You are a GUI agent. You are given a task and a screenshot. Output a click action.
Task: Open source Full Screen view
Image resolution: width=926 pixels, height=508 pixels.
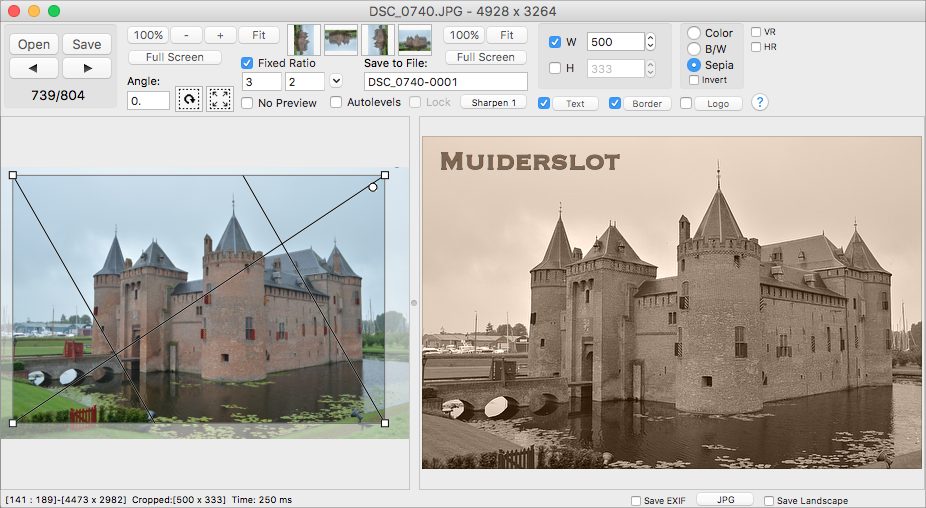[x=175, y=57]
